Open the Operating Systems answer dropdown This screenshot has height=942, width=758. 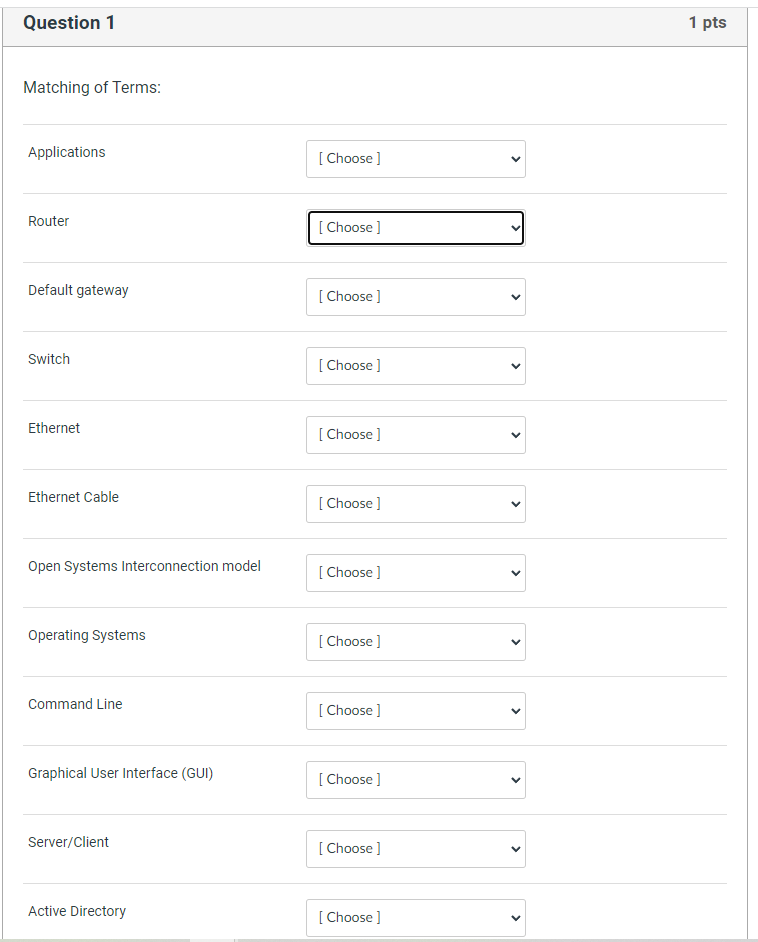click(415, 641)
